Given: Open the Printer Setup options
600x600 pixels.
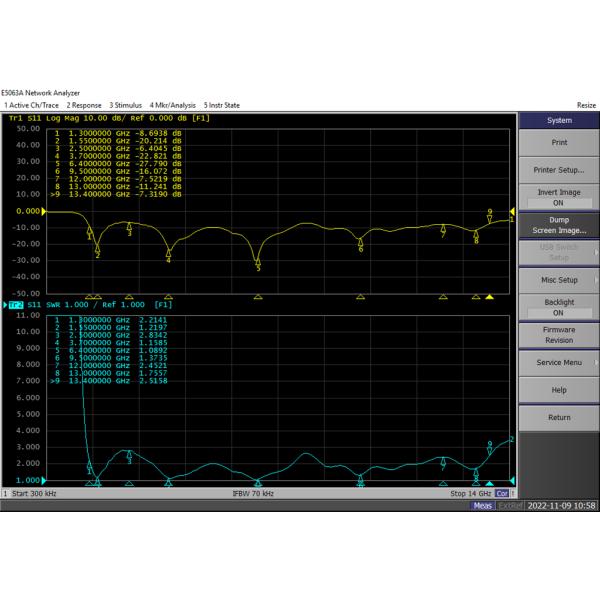Looking at the screenshot, I should (558, 170).
